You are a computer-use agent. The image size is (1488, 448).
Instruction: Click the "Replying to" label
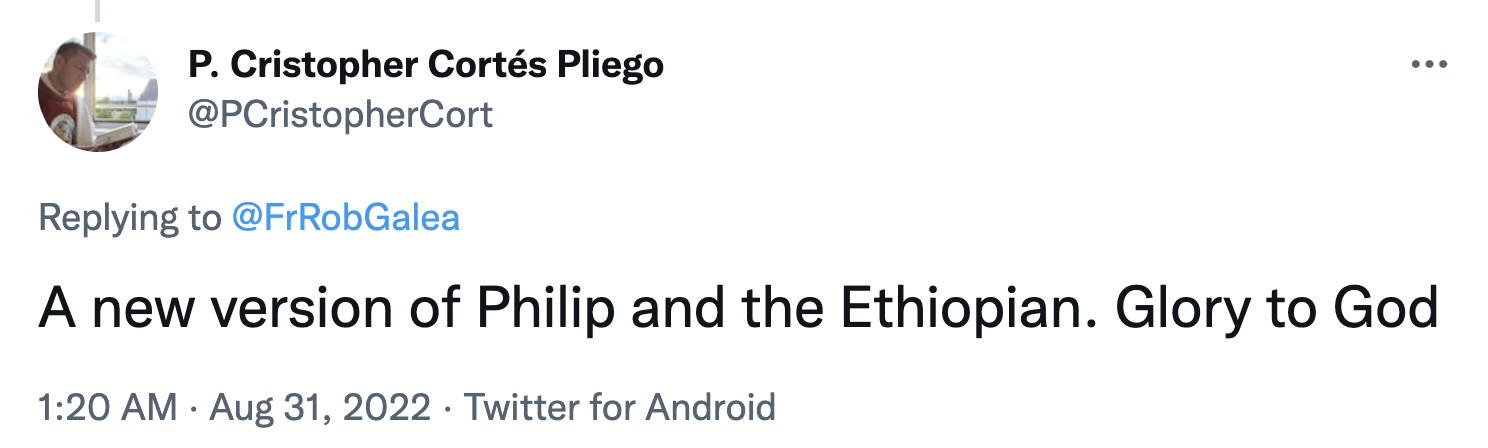click(130, 217)
